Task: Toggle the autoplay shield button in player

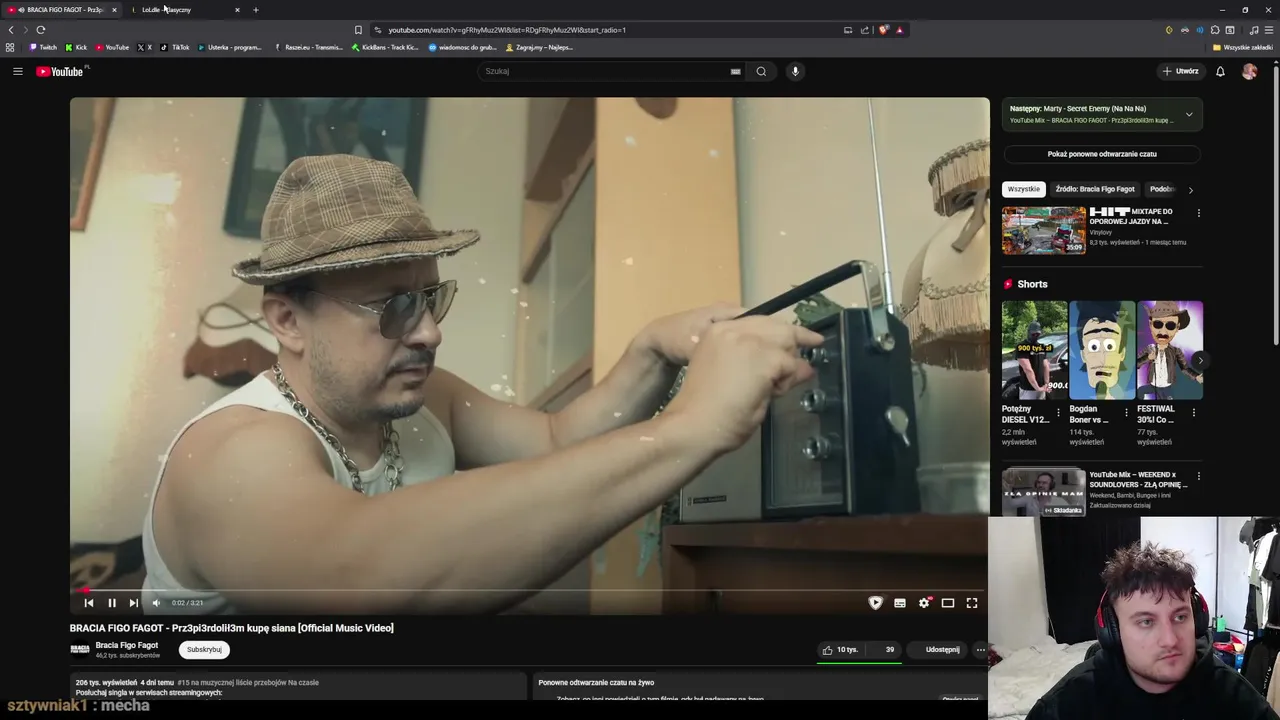Action: click(875, 603)
